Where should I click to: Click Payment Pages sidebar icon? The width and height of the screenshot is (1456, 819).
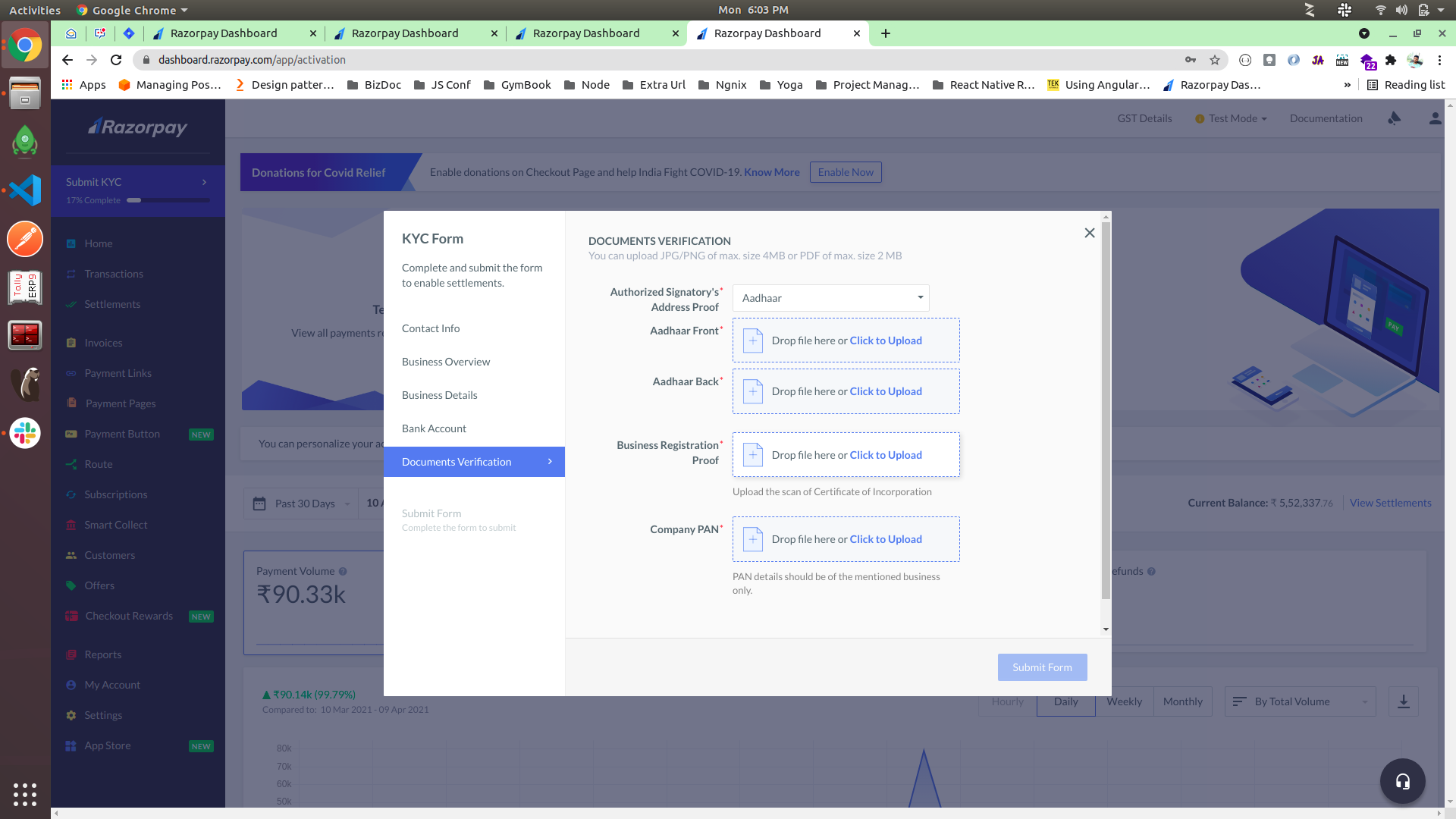pos(71,403)
